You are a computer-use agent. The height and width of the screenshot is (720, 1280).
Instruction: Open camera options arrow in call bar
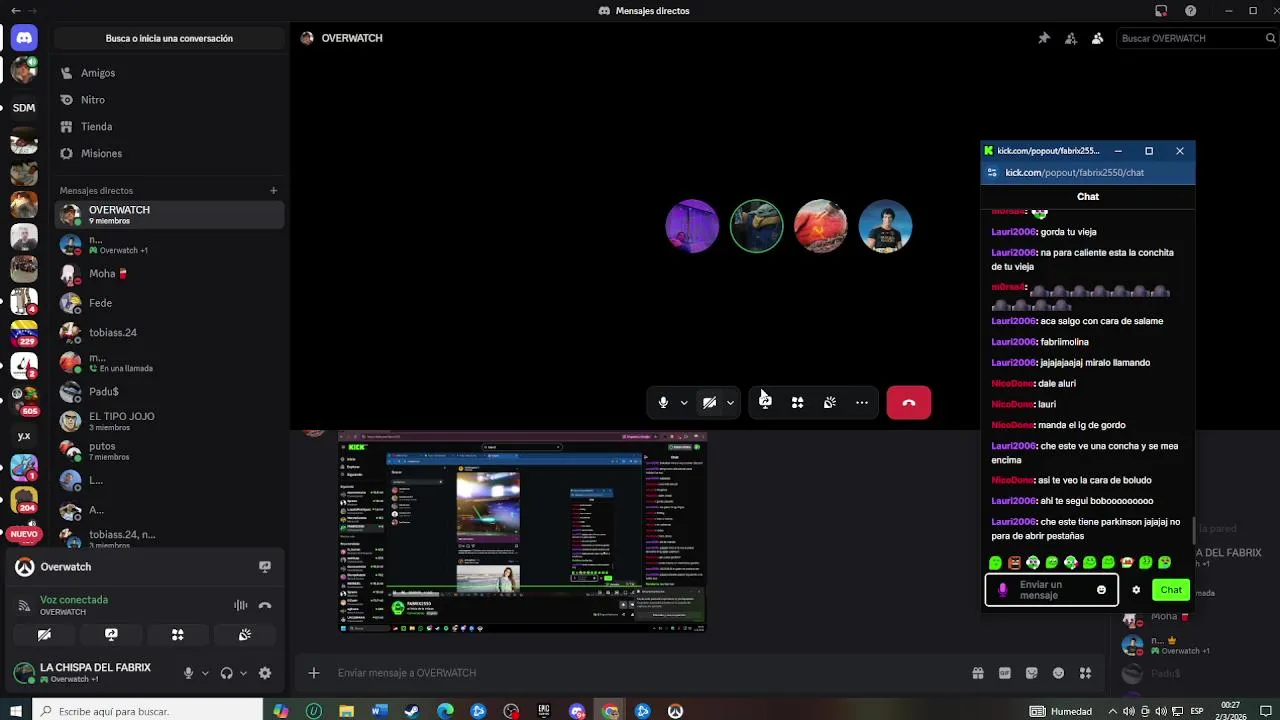coord(730,402)
